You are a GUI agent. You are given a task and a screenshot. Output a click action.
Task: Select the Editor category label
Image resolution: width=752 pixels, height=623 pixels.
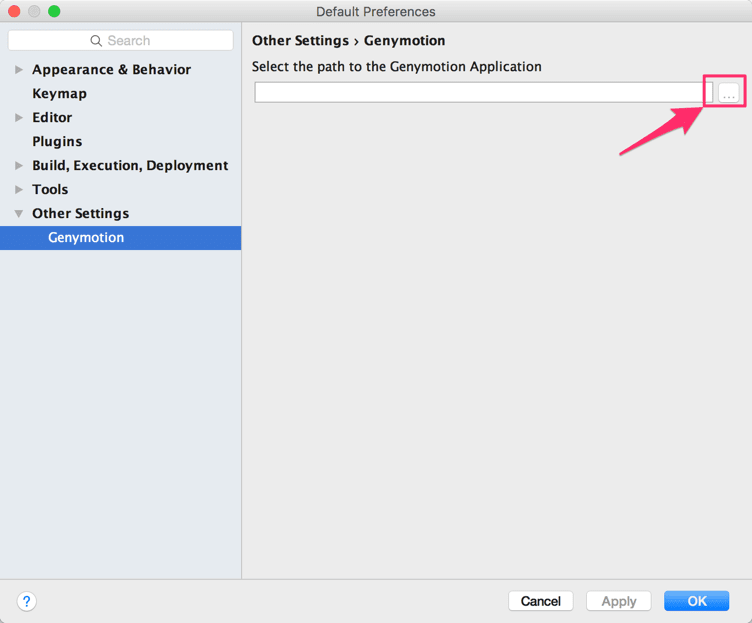[52, 118]
